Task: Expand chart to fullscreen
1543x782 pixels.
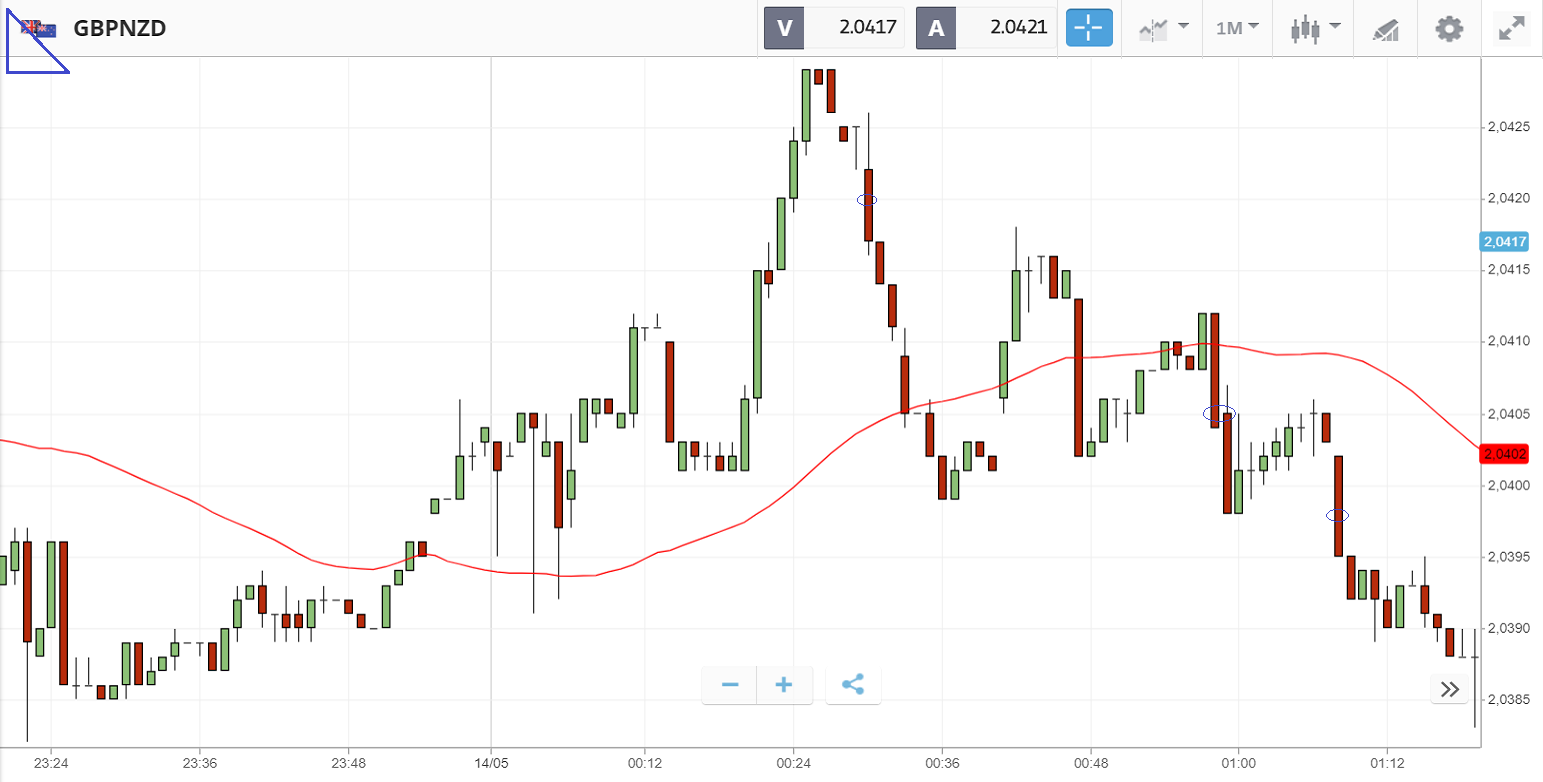Action: point(1509,28)
